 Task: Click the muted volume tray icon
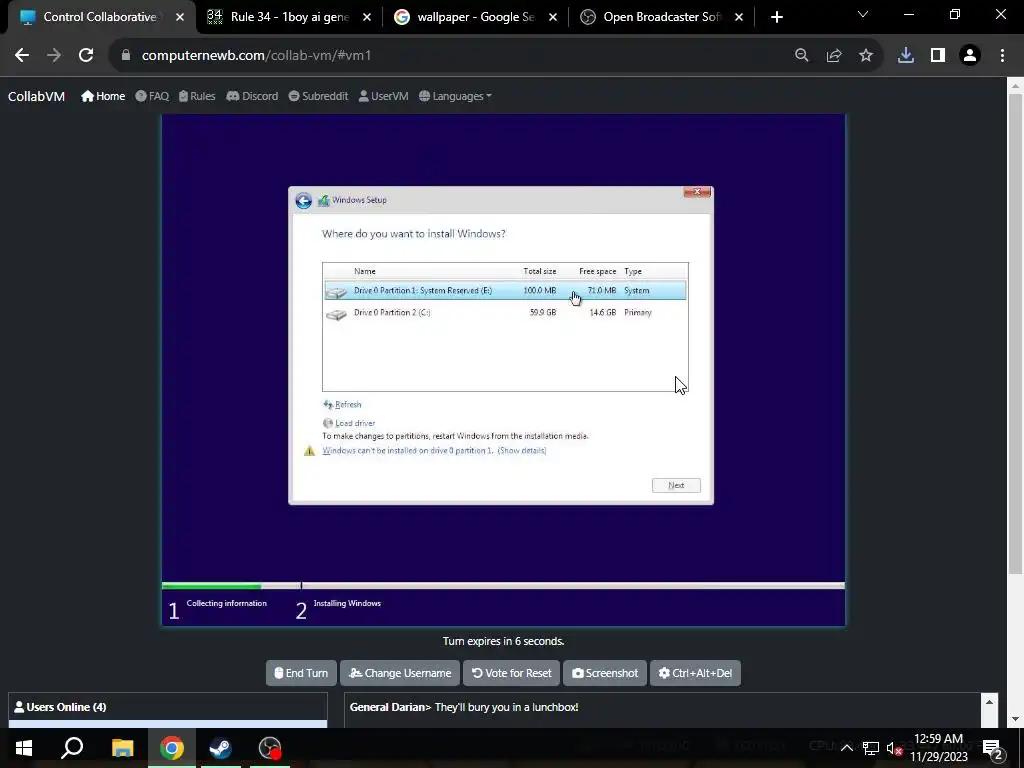(x=895, y=748)
